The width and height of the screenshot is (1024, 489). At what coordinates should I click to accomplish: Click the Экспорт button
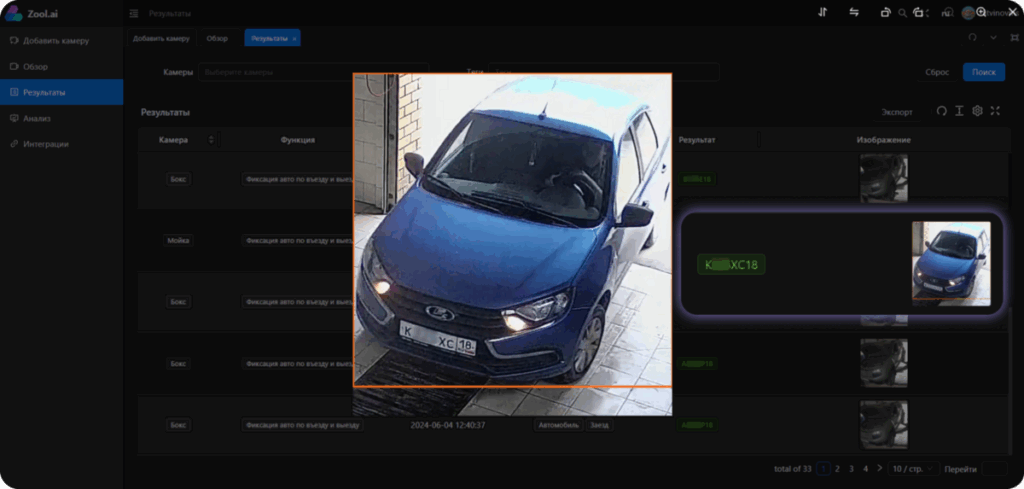point(896,111)
